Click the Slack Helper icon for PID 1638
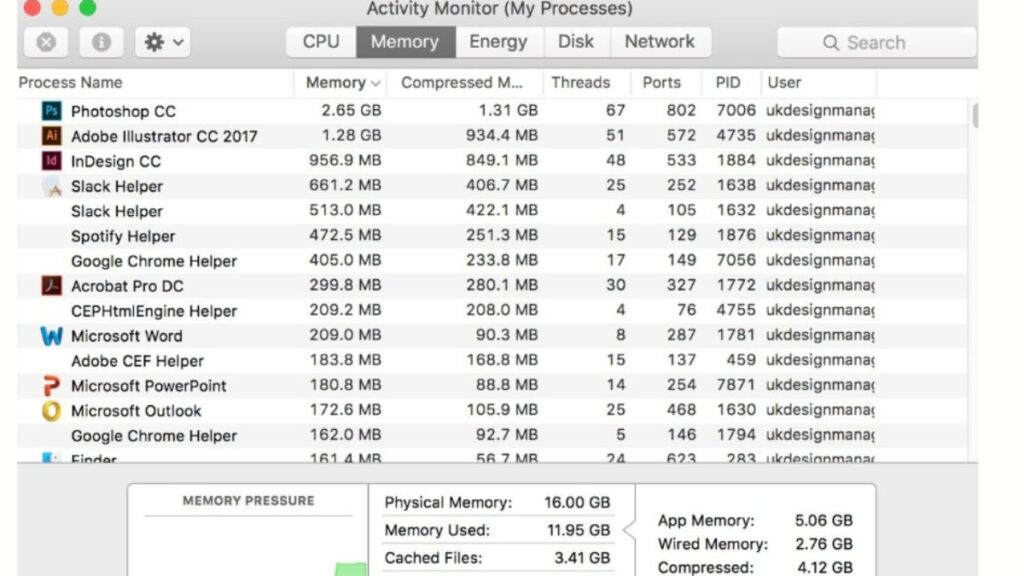The height and width of the screenshot is (576, 1024). (x=52, y=186)
